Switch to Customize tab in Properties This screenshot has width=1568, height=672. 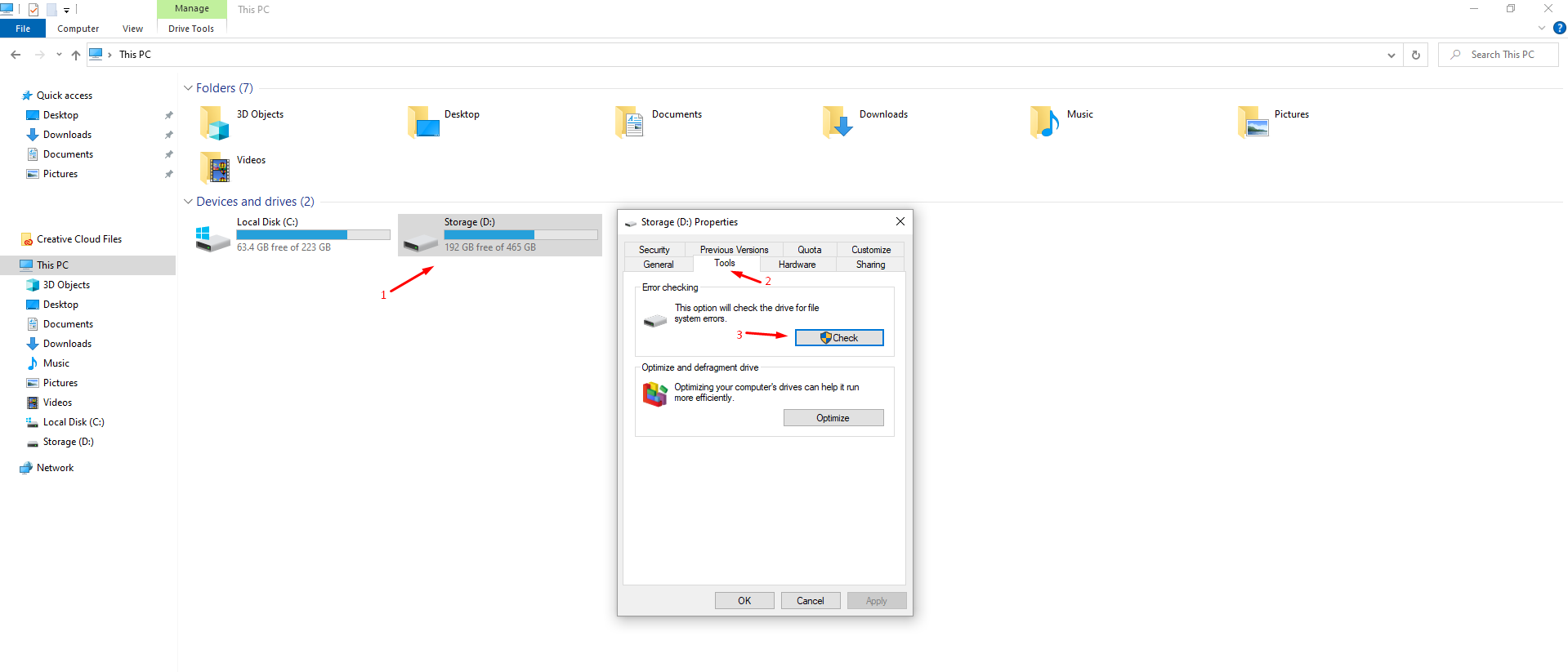[x=871, y=250]
